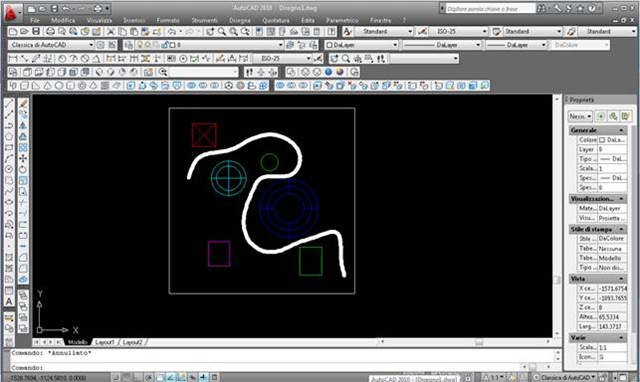Viewport: 640px width, 382px height.
Task: Select the multiline Text (A) tool
Action: pos(9,302)
